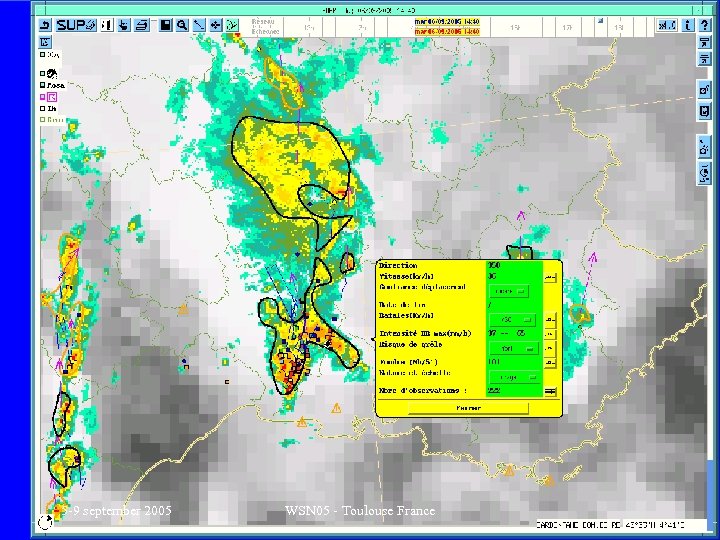Click the graph button beside Vitesse row
The height and width of the screenshot is (540, 720).
coord(550,277)
